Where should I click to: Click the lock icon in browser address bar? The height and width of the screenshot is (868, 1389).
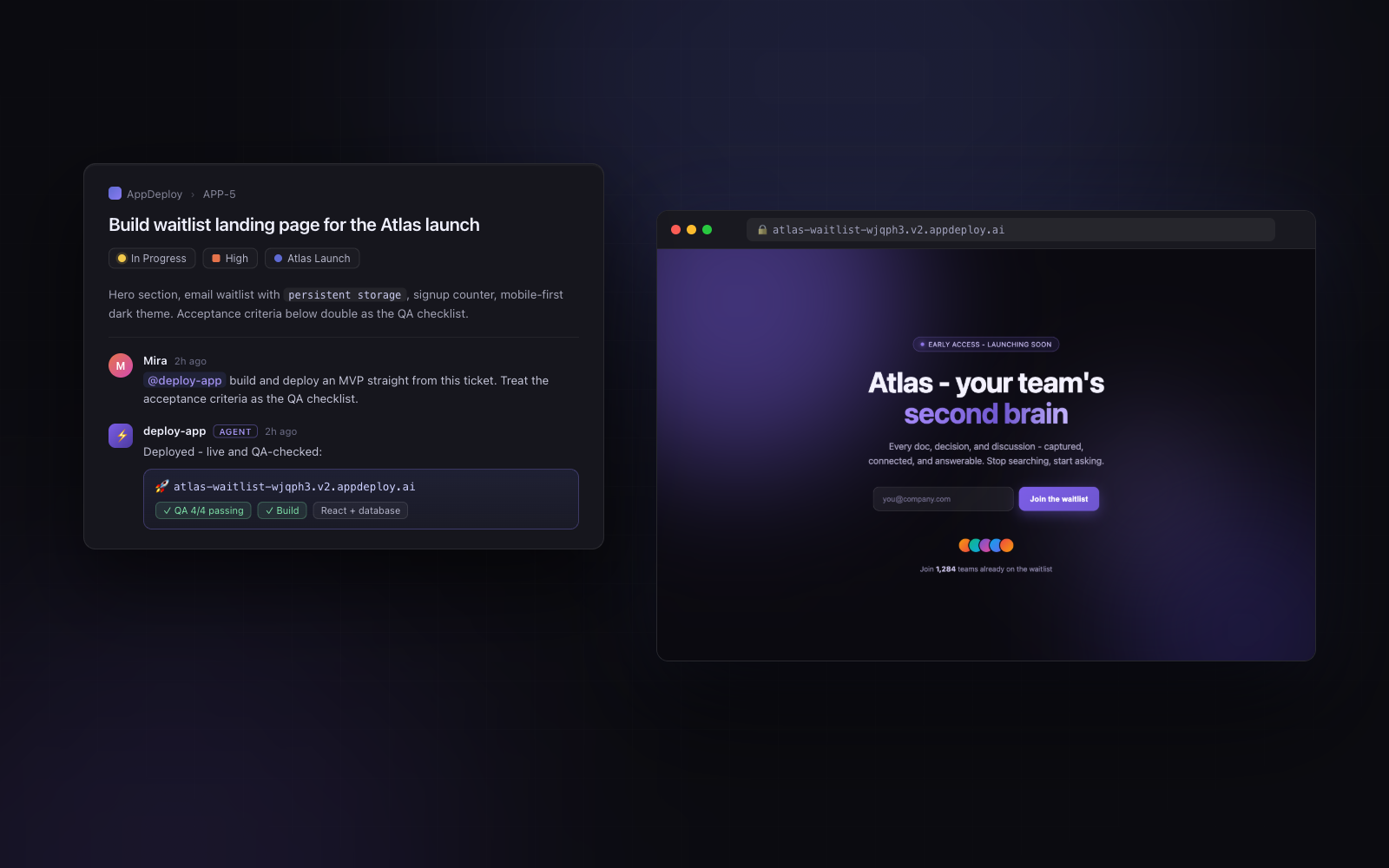762,230
